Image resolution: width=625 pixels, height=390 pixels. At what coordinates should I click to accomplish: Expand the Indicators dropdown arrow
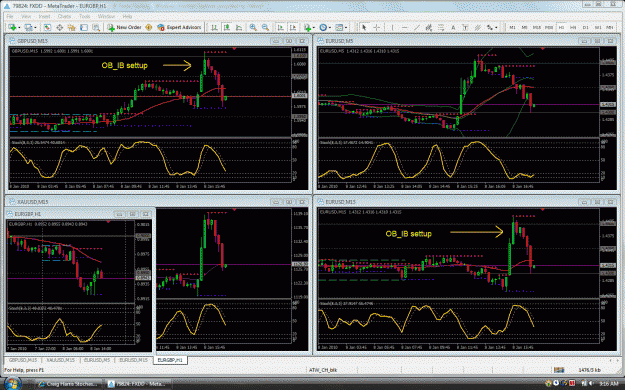(x=314, y=28)
